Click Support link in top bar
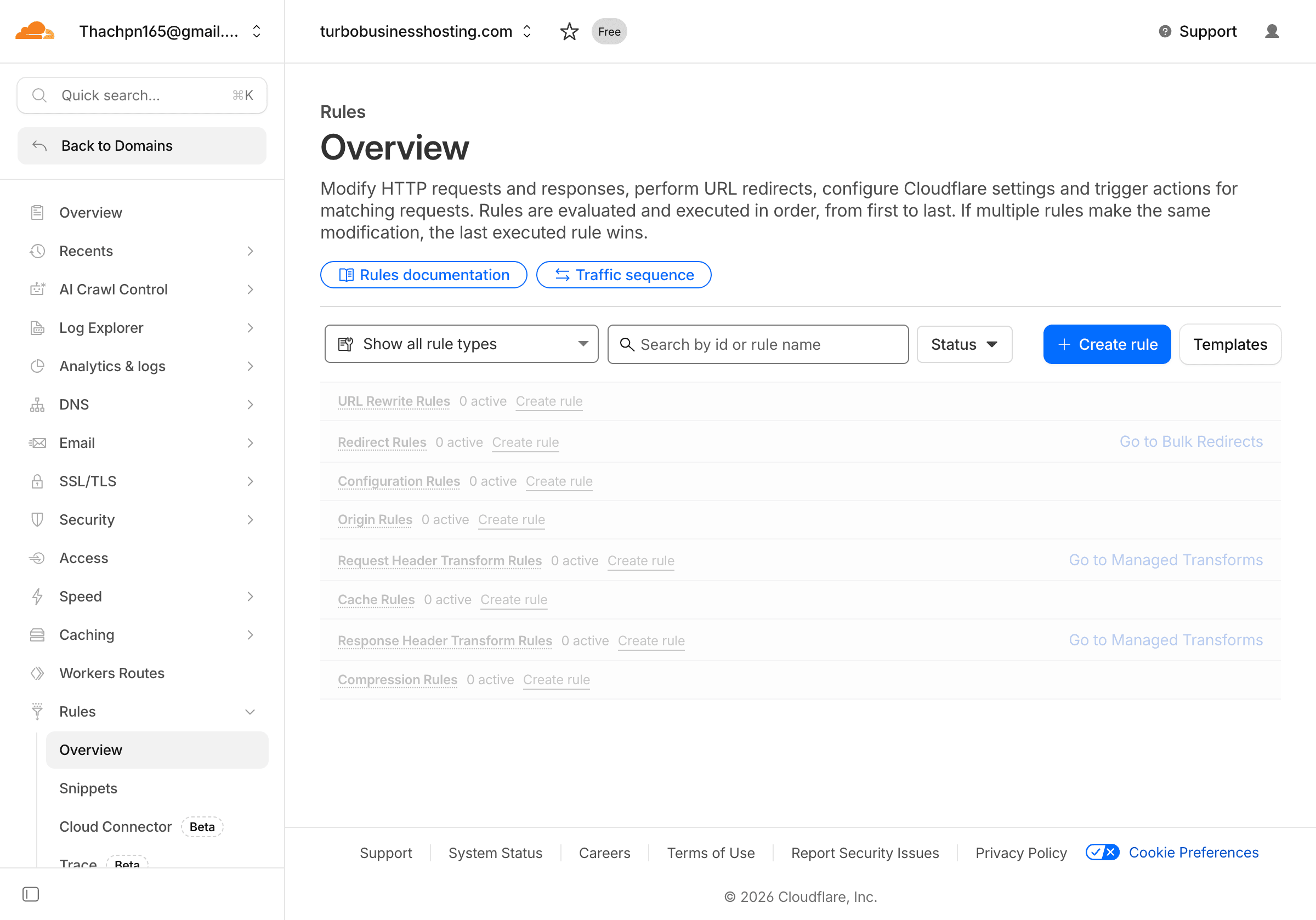This screenshot has width=1316, height=920. (1207, 32)
